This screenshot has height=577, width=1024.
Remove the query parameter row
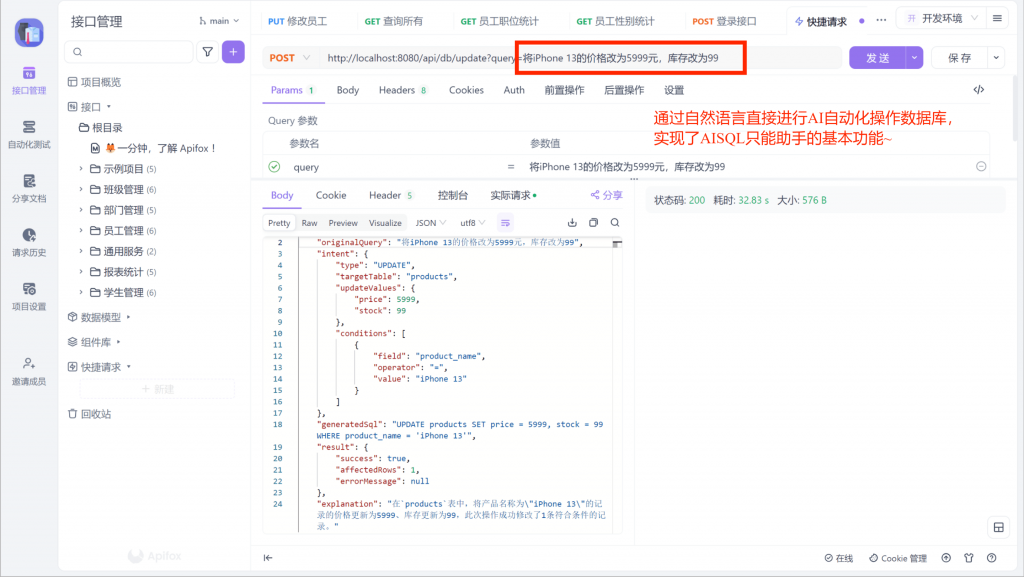(981, 167)
